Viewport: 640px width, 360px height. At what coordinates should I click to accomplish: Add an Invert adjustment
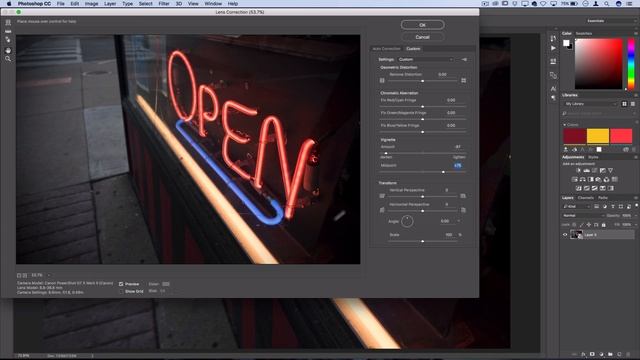pos(578,188)
